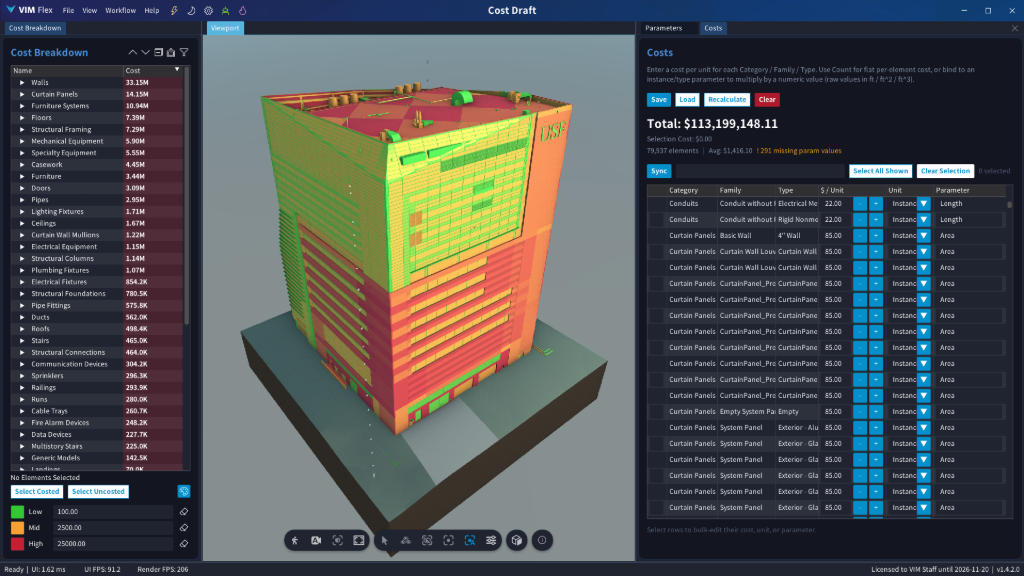Select the Viewport tab
The image size is (1024, 576).
pyautogui.click(x=225, y=28)
